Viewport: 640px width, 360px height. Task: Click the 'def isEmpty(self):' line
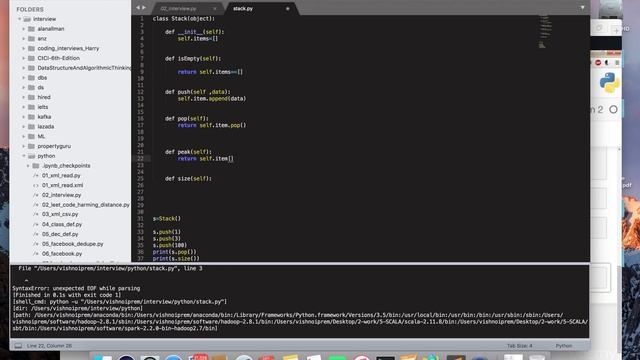[x=193, y=59]
